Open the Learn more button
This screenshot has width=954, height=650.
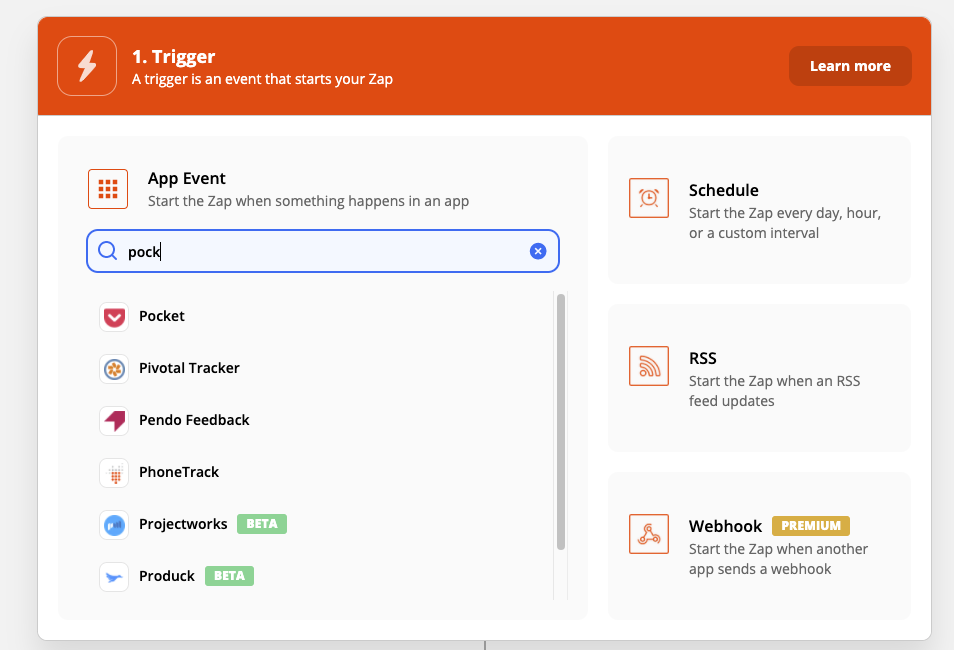point(850,66)
